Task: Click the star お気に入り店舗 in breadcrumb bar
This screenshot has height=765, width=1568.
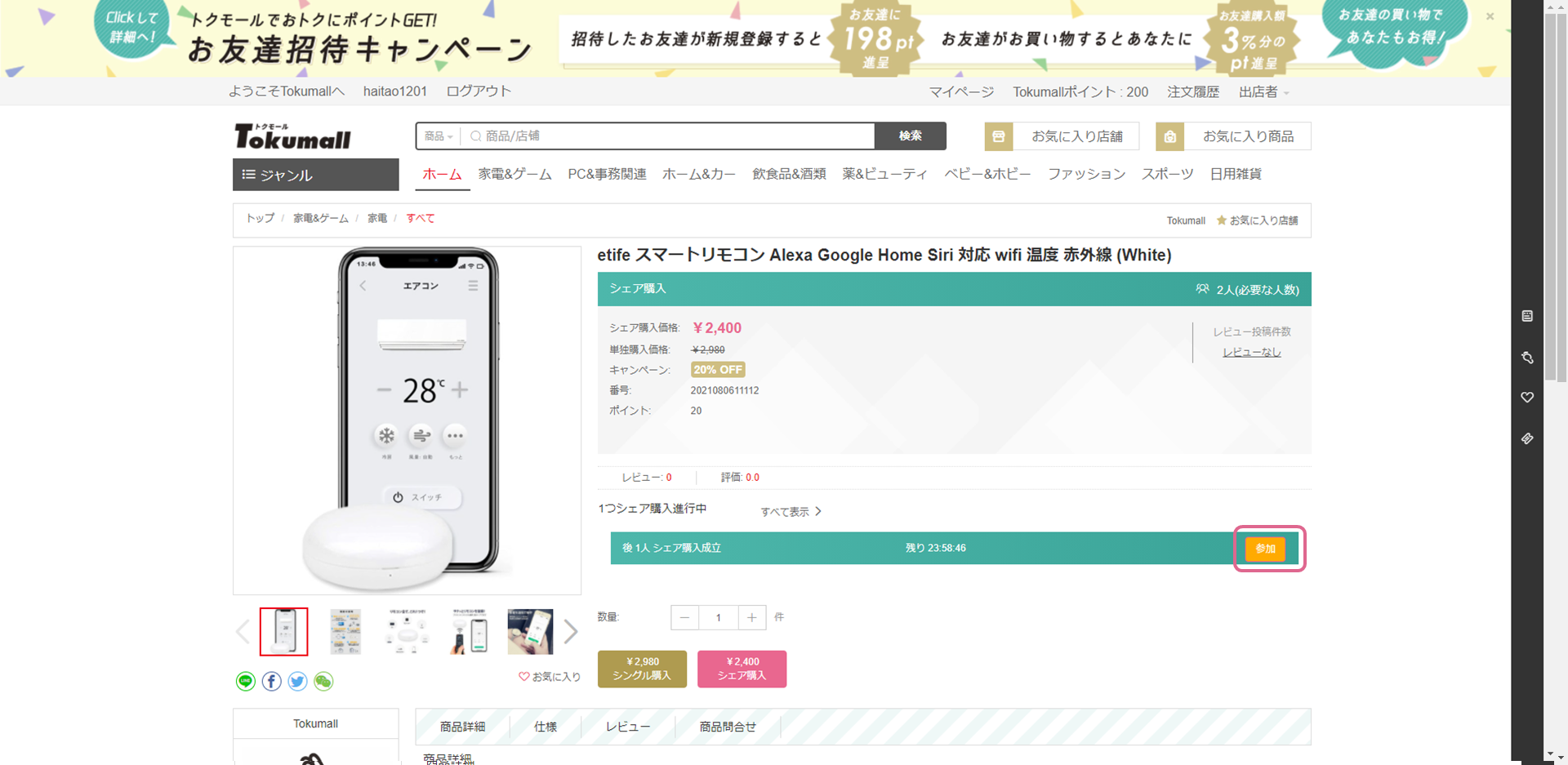Action: [1257, 220]
